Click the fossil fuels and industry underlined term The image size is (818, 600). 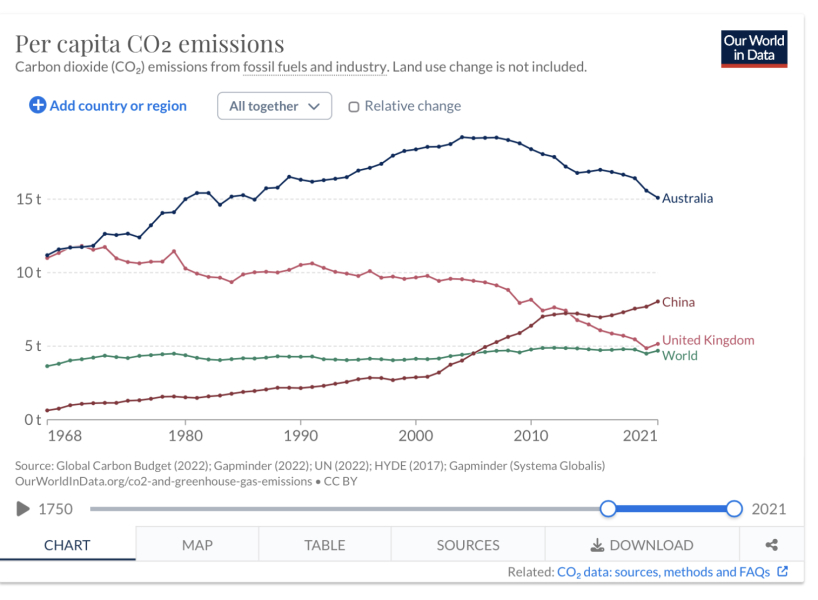(315, 67)
